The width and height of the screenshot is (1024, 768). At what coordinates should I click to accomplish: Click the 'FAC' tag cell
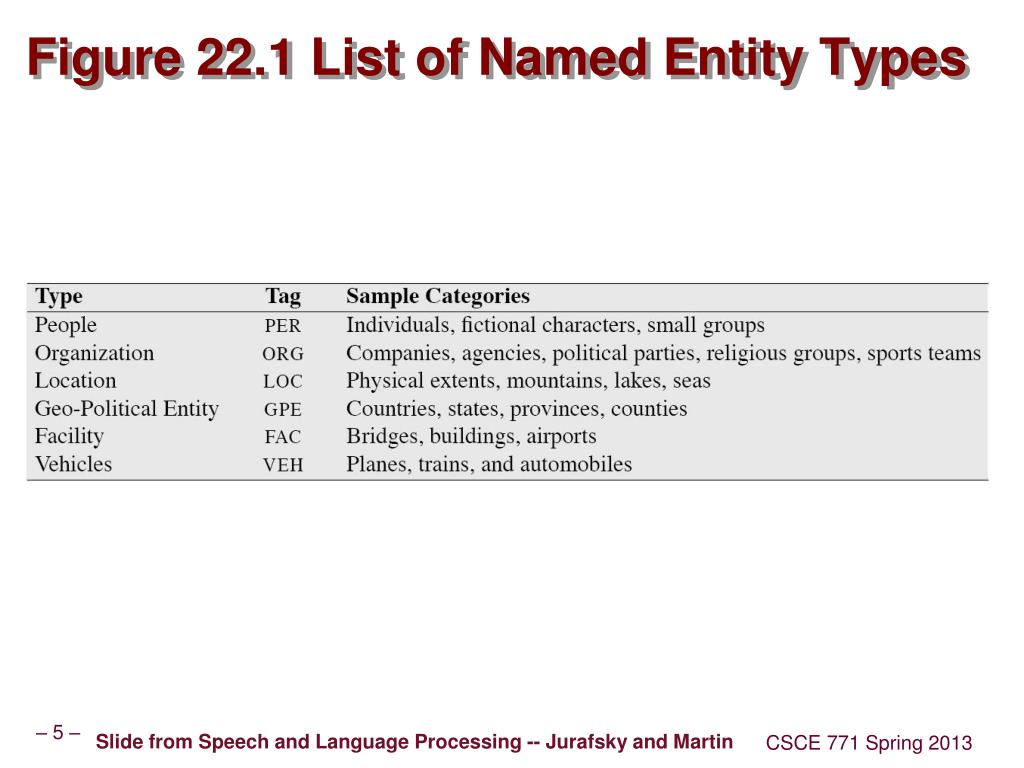(283, 437)
